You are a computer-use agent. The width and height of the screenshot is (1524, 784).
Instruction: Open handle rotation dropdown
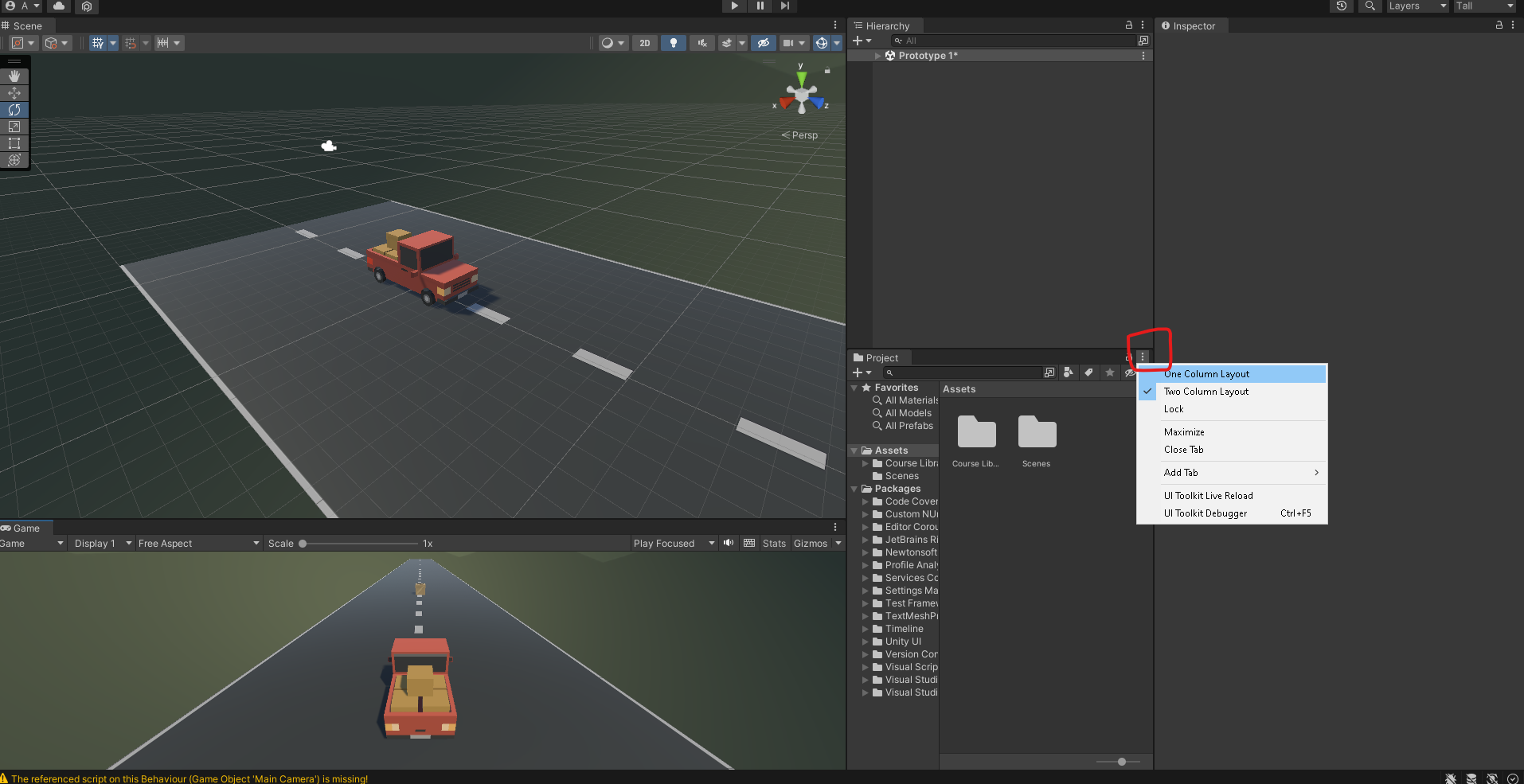coord(57,43)
